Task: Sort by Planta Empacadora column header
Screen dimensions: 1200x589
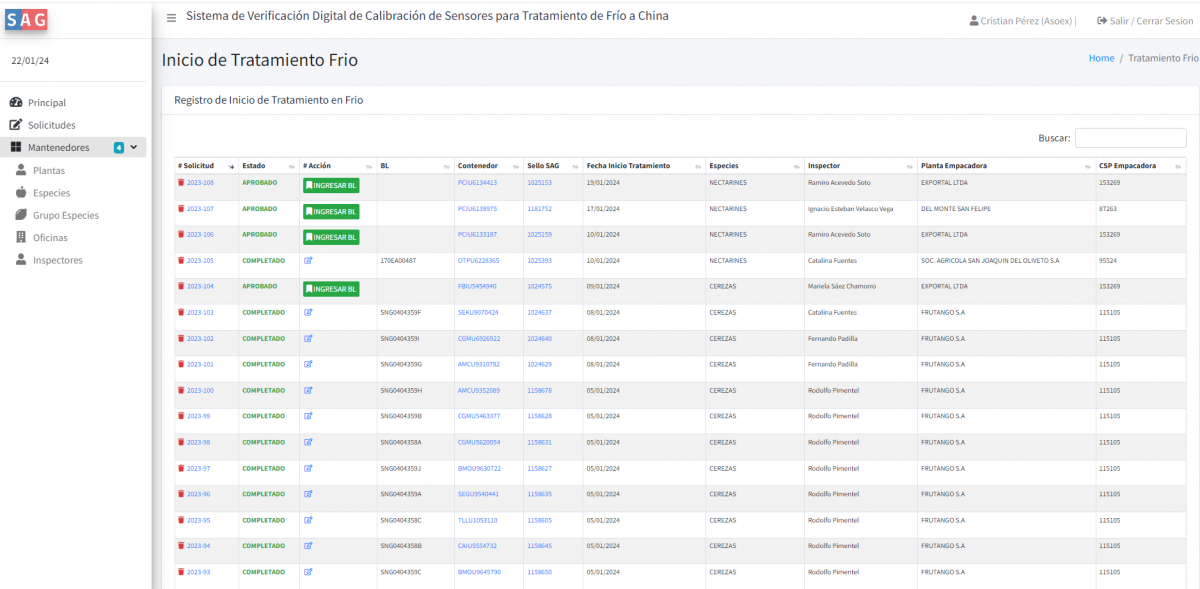Action: (1007, 166)
